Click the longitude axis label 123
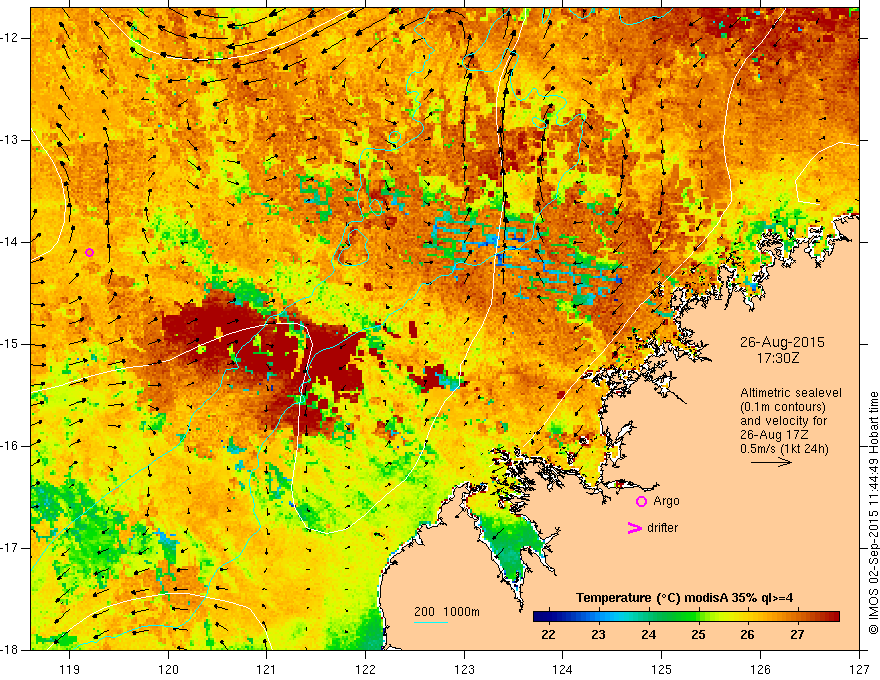The height and width of the screenshot is (680, 880). (464, 669)
